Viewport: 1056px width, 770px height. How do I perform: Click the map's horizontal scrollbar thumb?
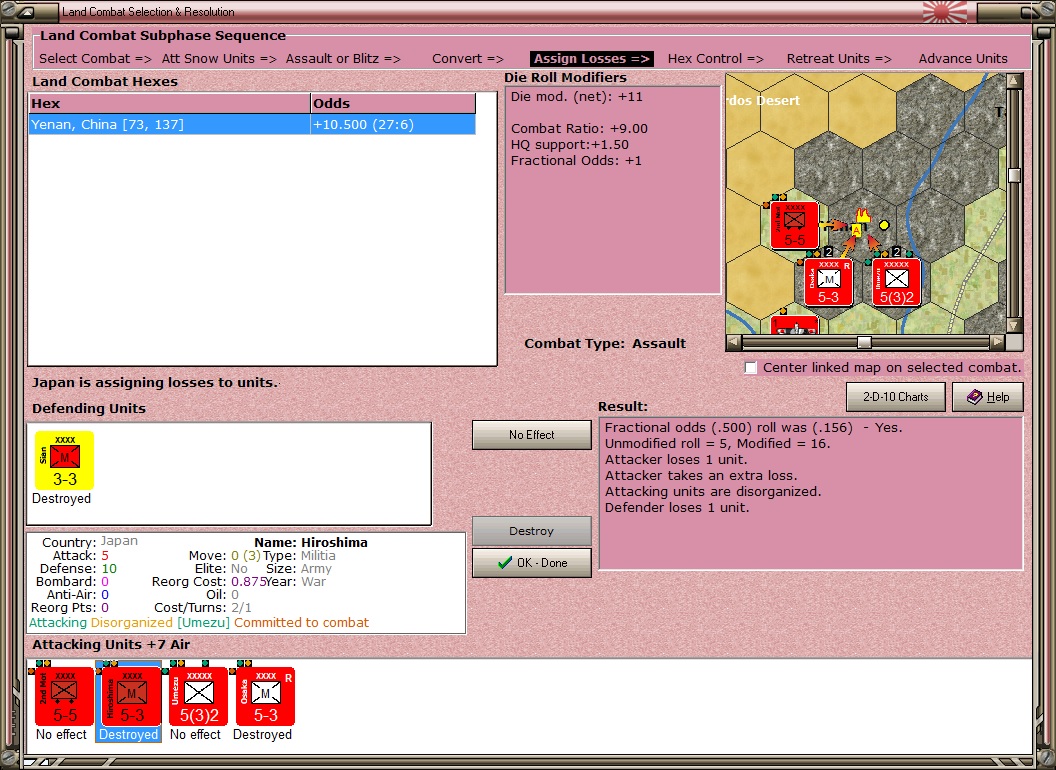tap(864, 342)
